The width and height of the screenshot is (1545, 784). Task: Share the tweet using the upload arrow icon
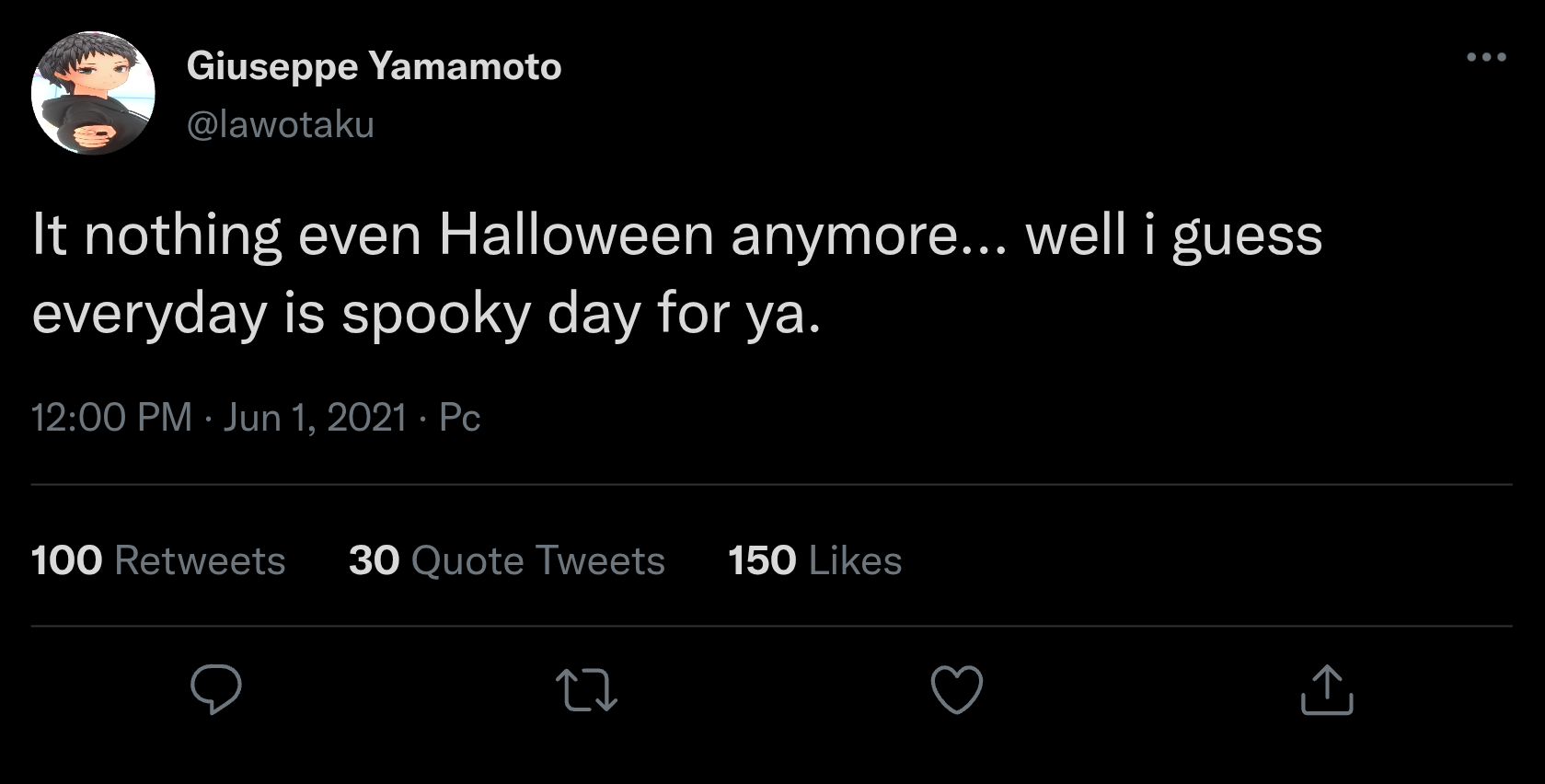click(1327, 690)
